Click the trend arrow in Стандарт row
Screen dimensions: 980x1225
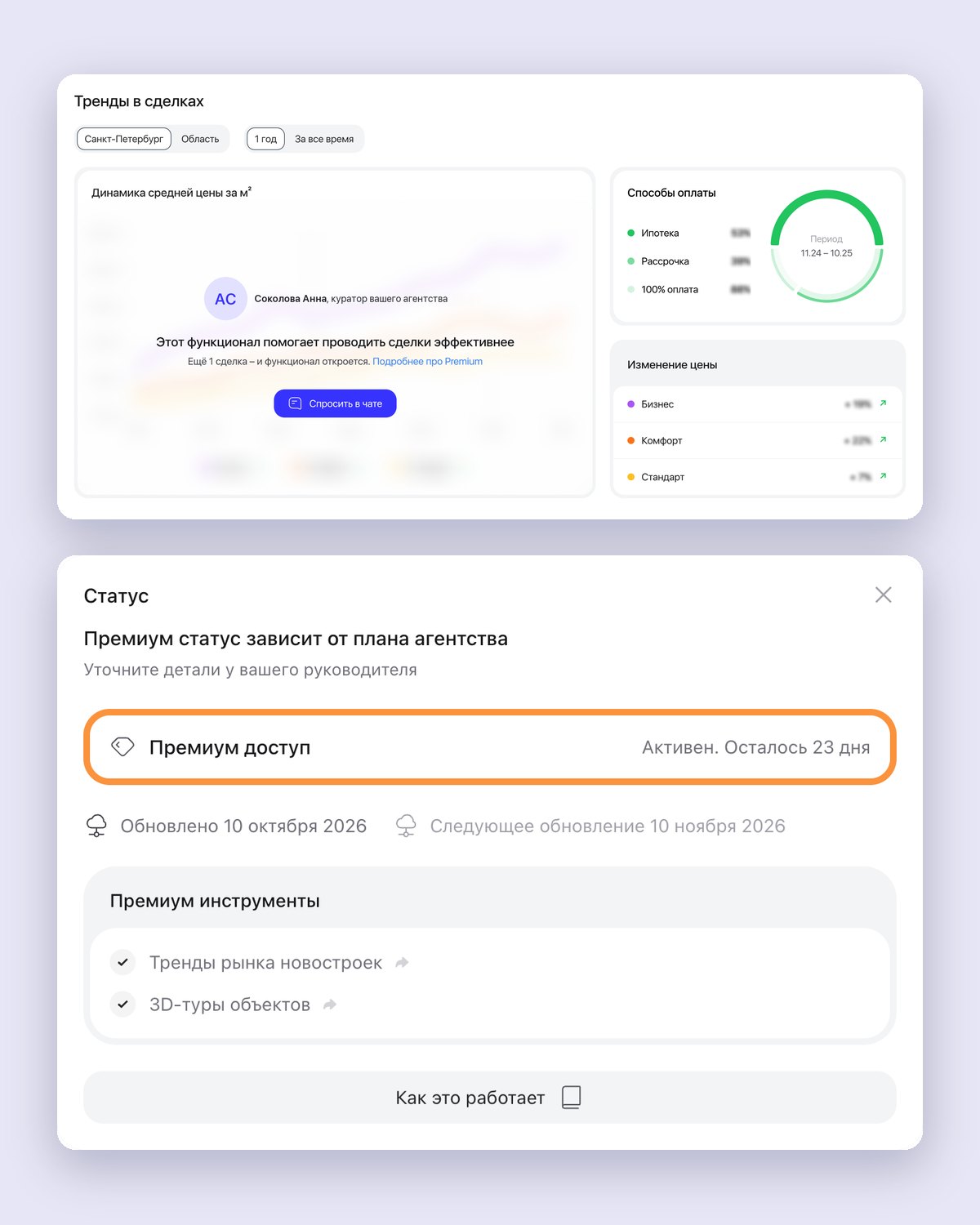click(883, 475)
